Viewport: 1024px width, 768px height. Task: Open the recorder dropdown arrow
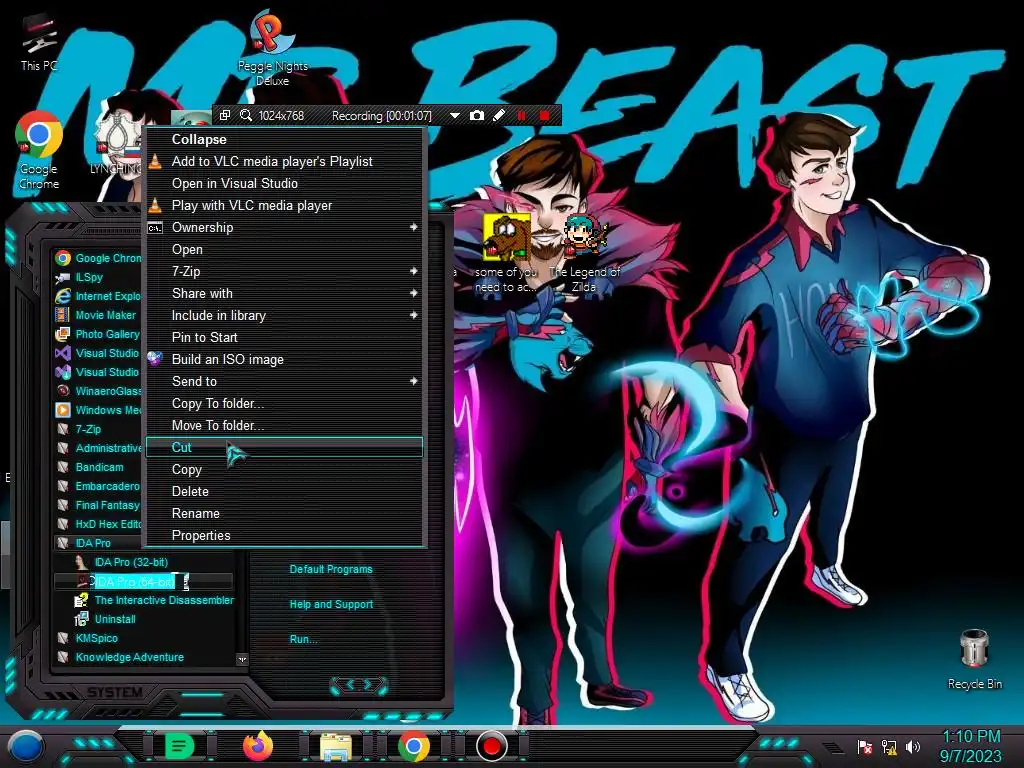tap(455, 116)
